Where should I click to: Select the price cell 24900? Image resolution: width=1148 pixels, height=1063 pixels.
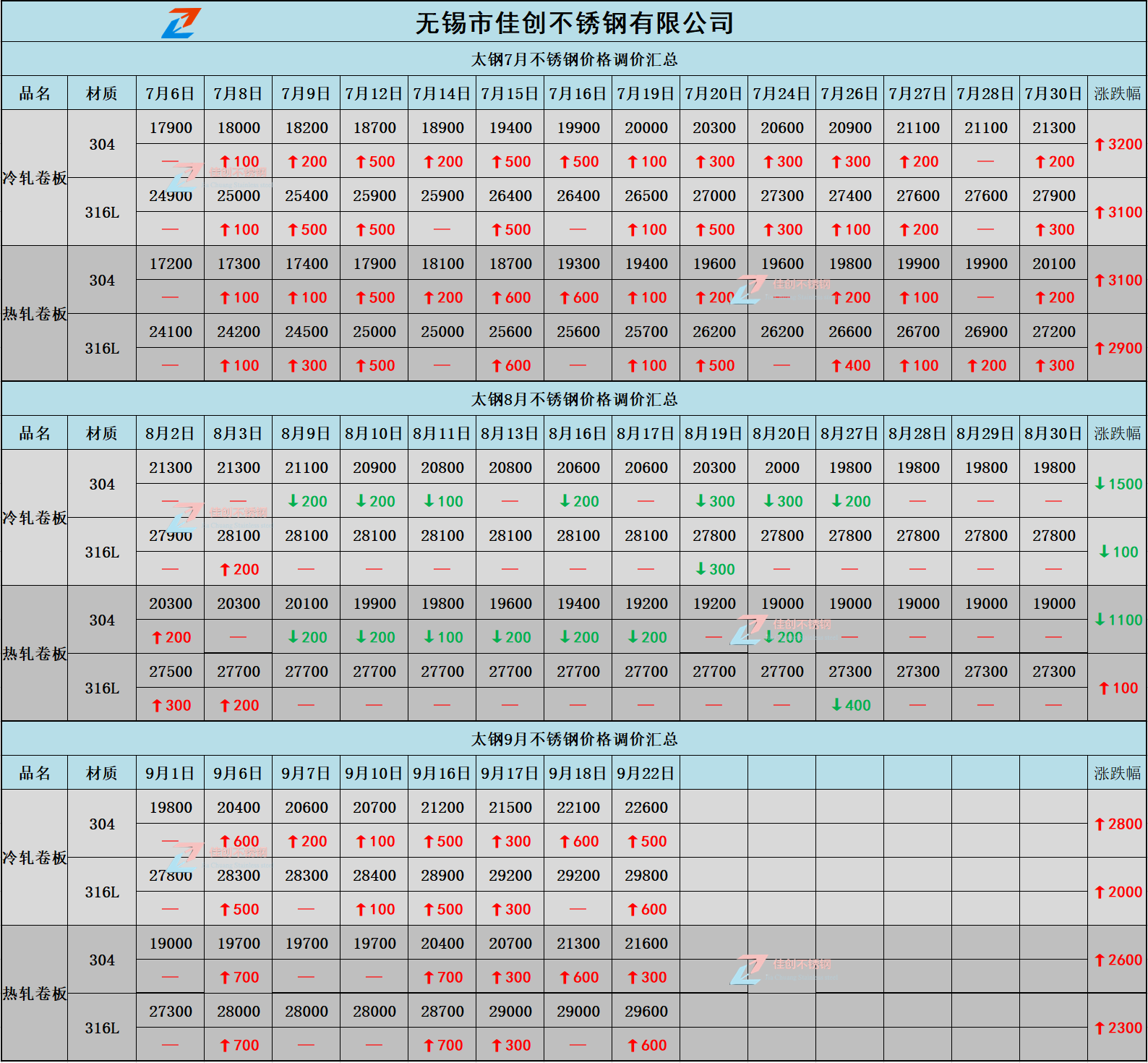(171, 195)
